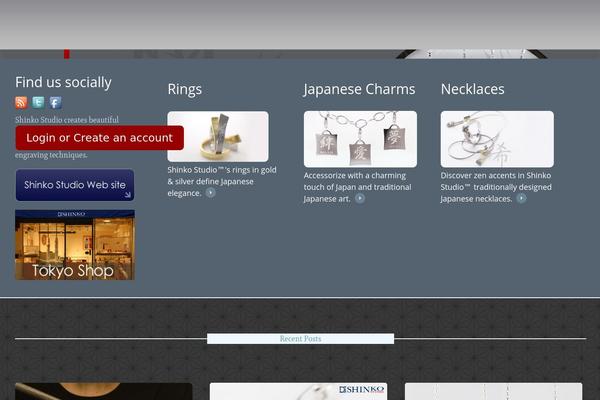Click the Discover zen accents description text

point(496,187)
